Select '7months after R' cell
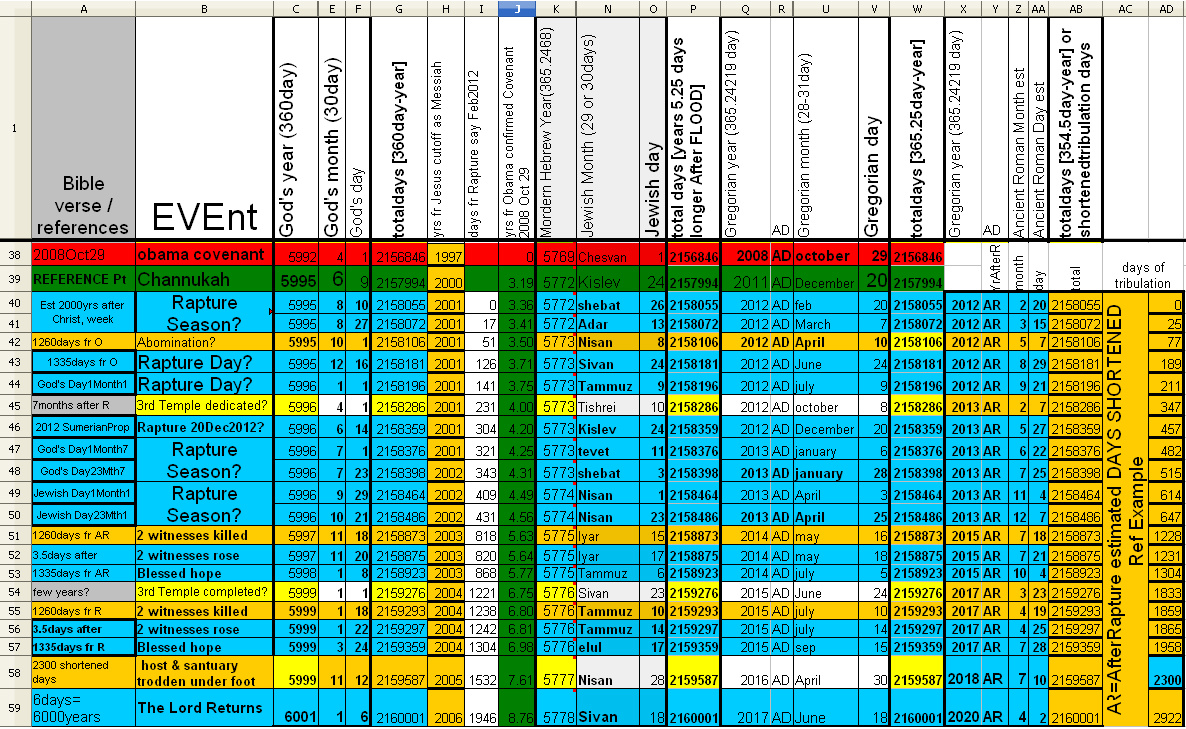The height and width of the screenshot is (729, 1186). (83, 406)
